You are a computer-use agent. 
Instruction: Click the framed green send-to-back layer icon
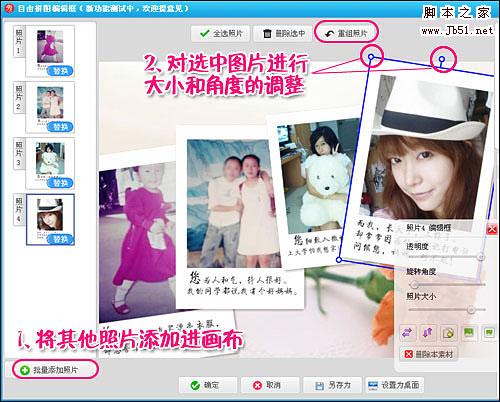click(489, 333)
